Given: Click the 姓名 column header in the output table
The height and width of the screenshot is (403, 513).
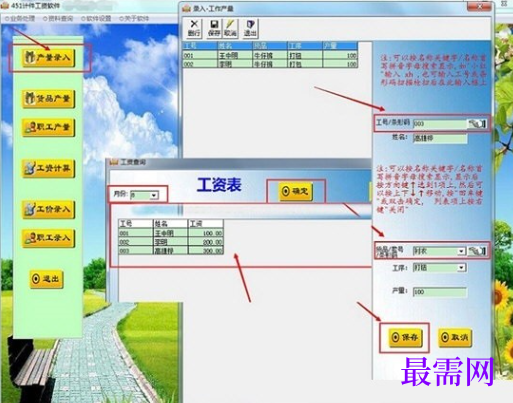Looking at the screenshot, I should point(235,46).
